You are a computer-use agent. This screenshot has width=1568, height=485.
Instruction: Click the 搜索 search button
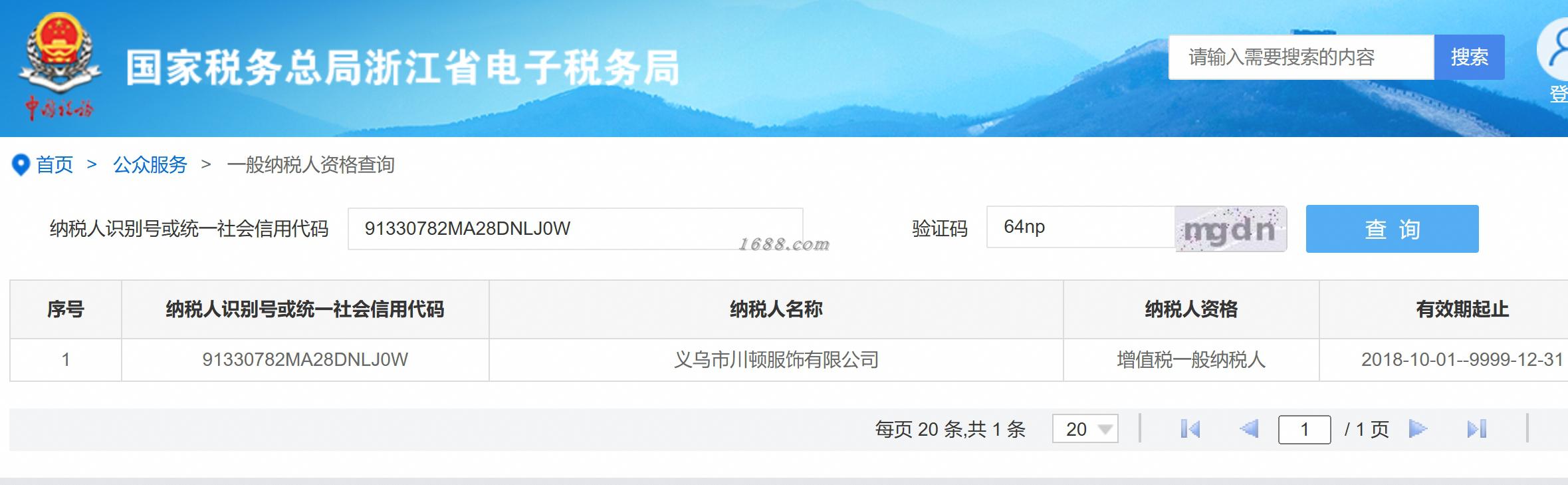1469,57
